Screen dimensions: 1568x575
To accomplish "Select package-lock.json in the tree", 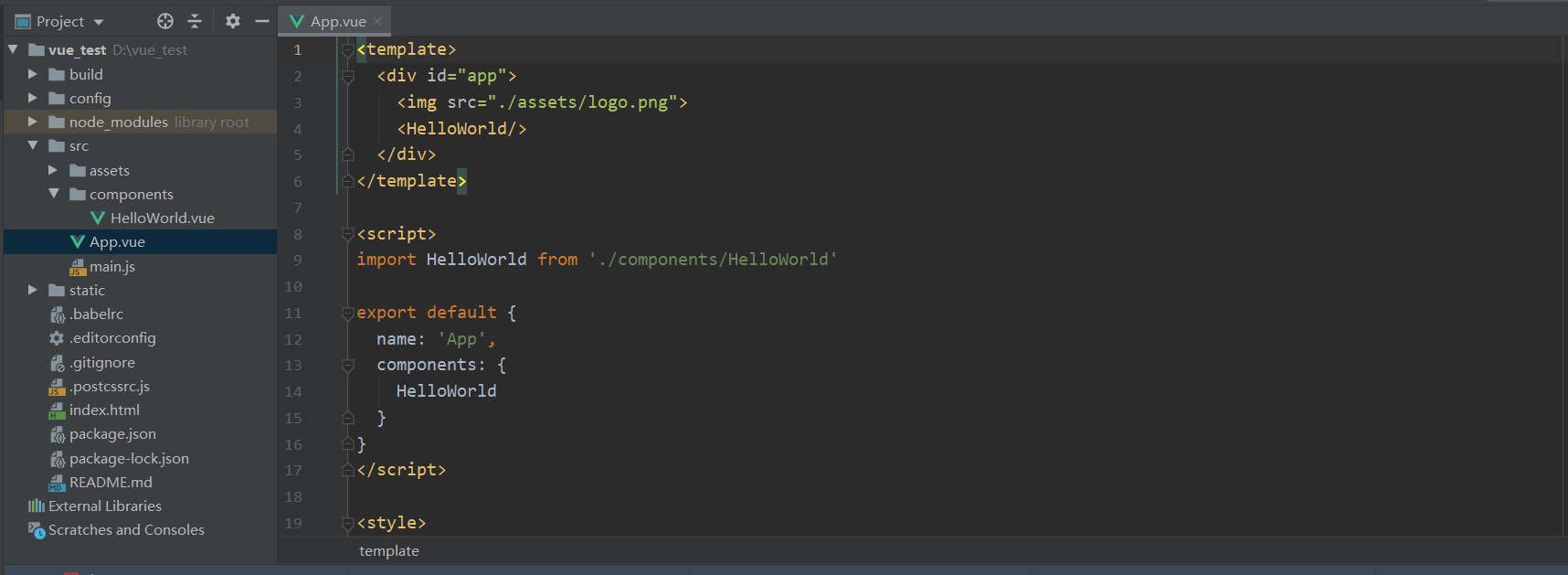I will [x=129, y=458].
